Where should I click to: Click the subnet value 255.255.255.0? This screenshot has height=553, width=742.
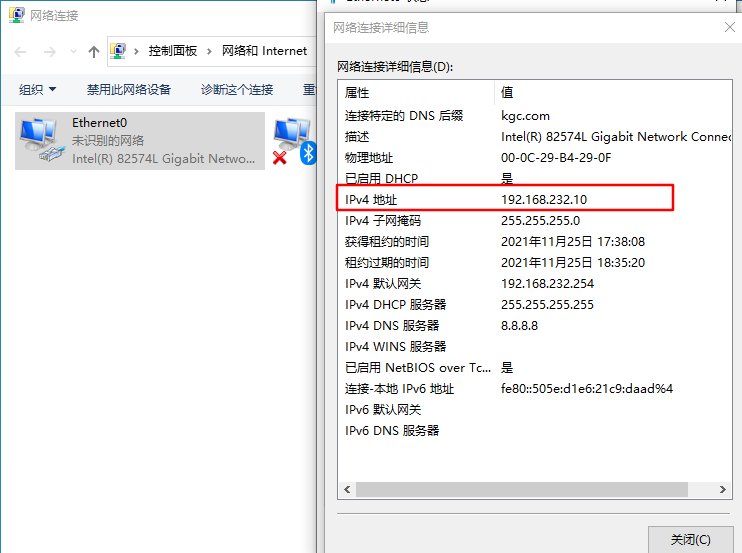click(540, 221)
